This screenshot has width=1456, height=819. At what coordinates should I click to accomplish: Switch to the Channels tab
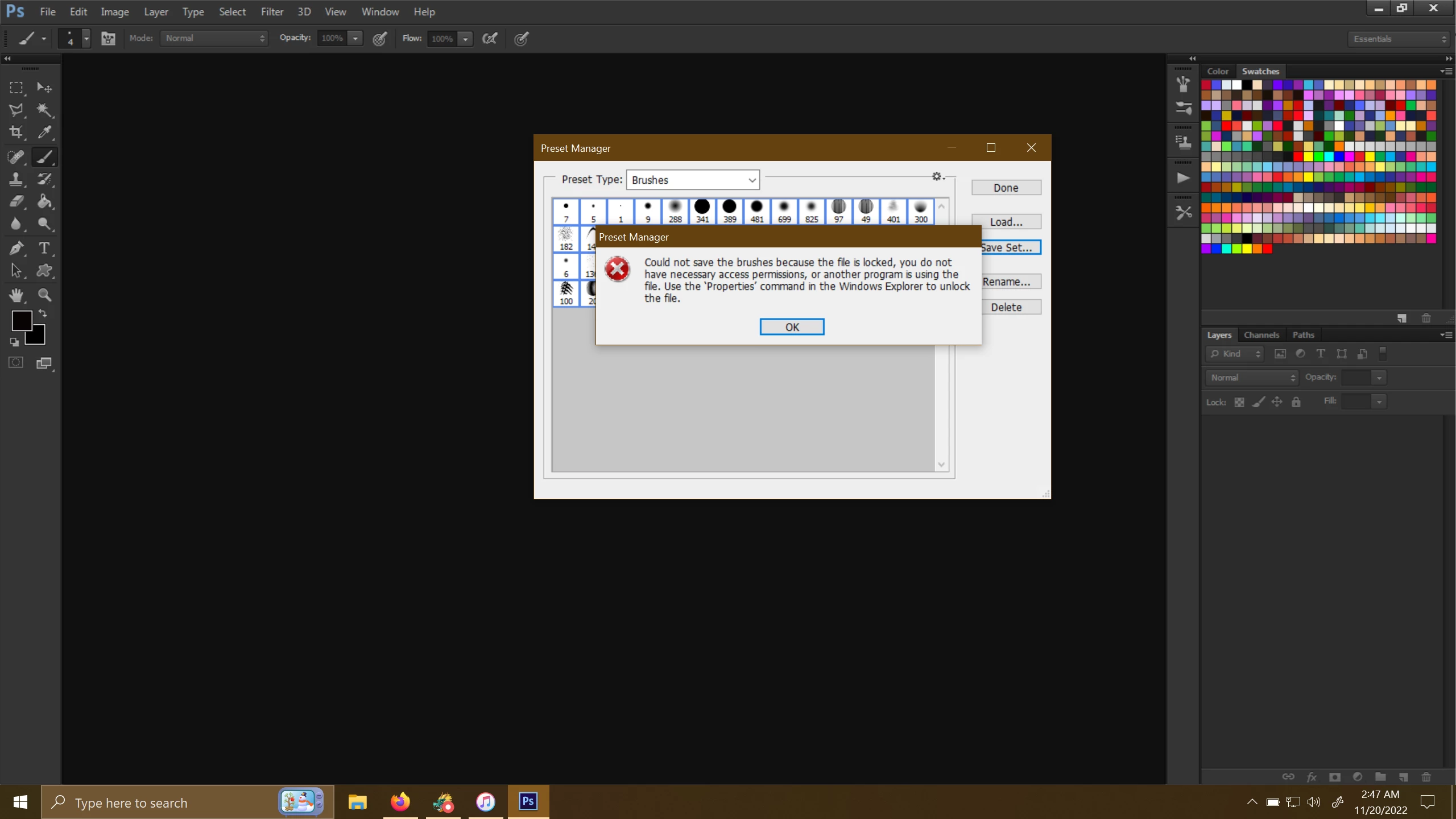coord(1261,335)
